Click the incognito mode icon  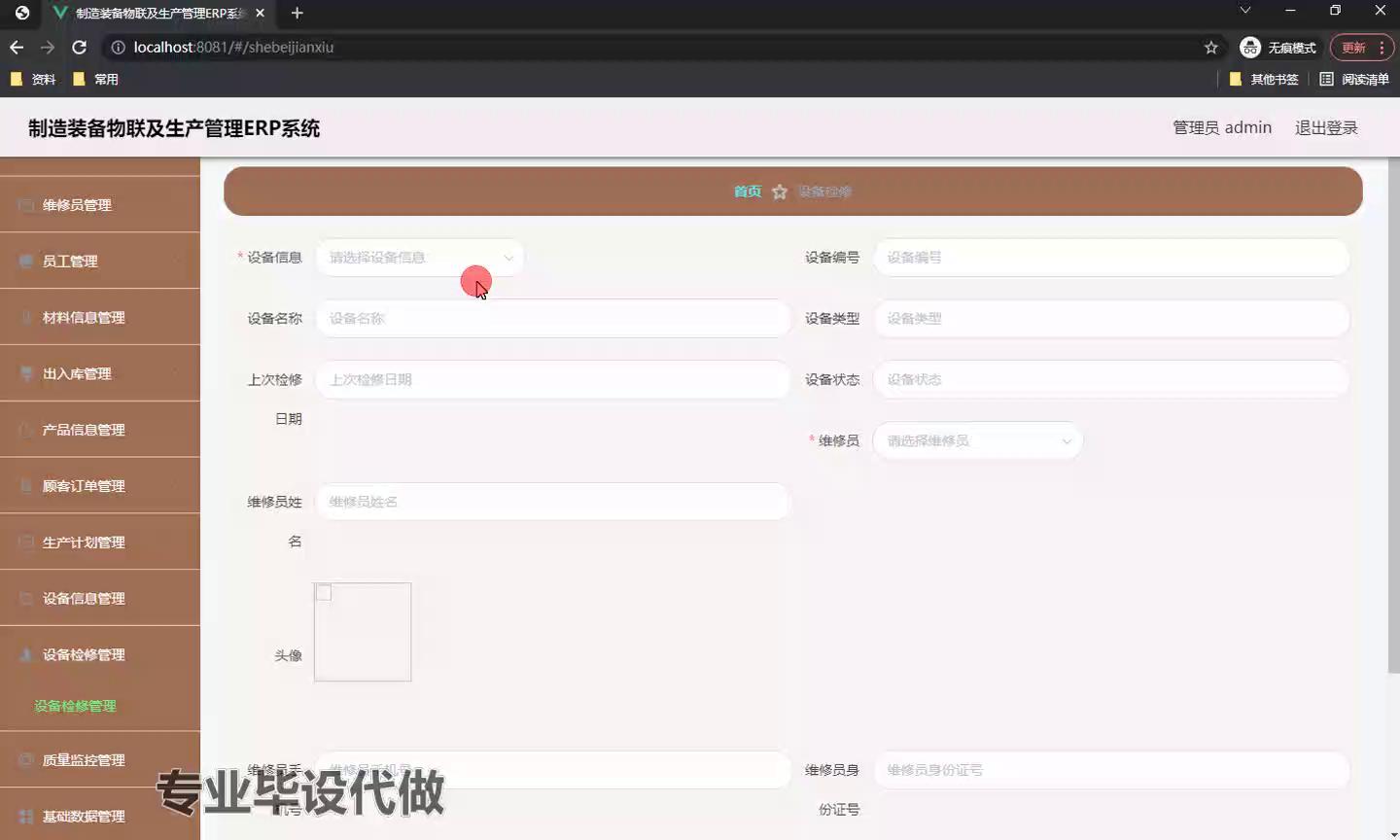coord(1250,48)
